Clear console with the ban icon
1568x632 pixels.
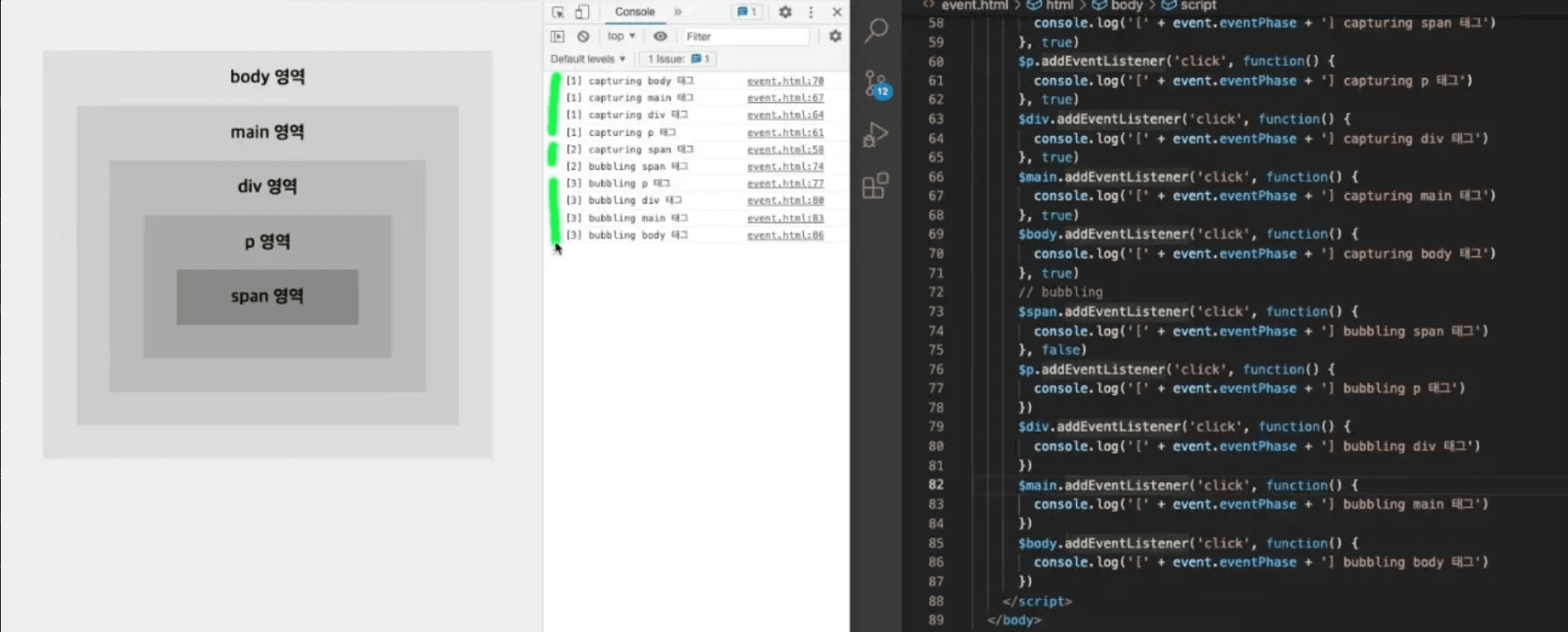pyautogui.click(x=583, y=36)
